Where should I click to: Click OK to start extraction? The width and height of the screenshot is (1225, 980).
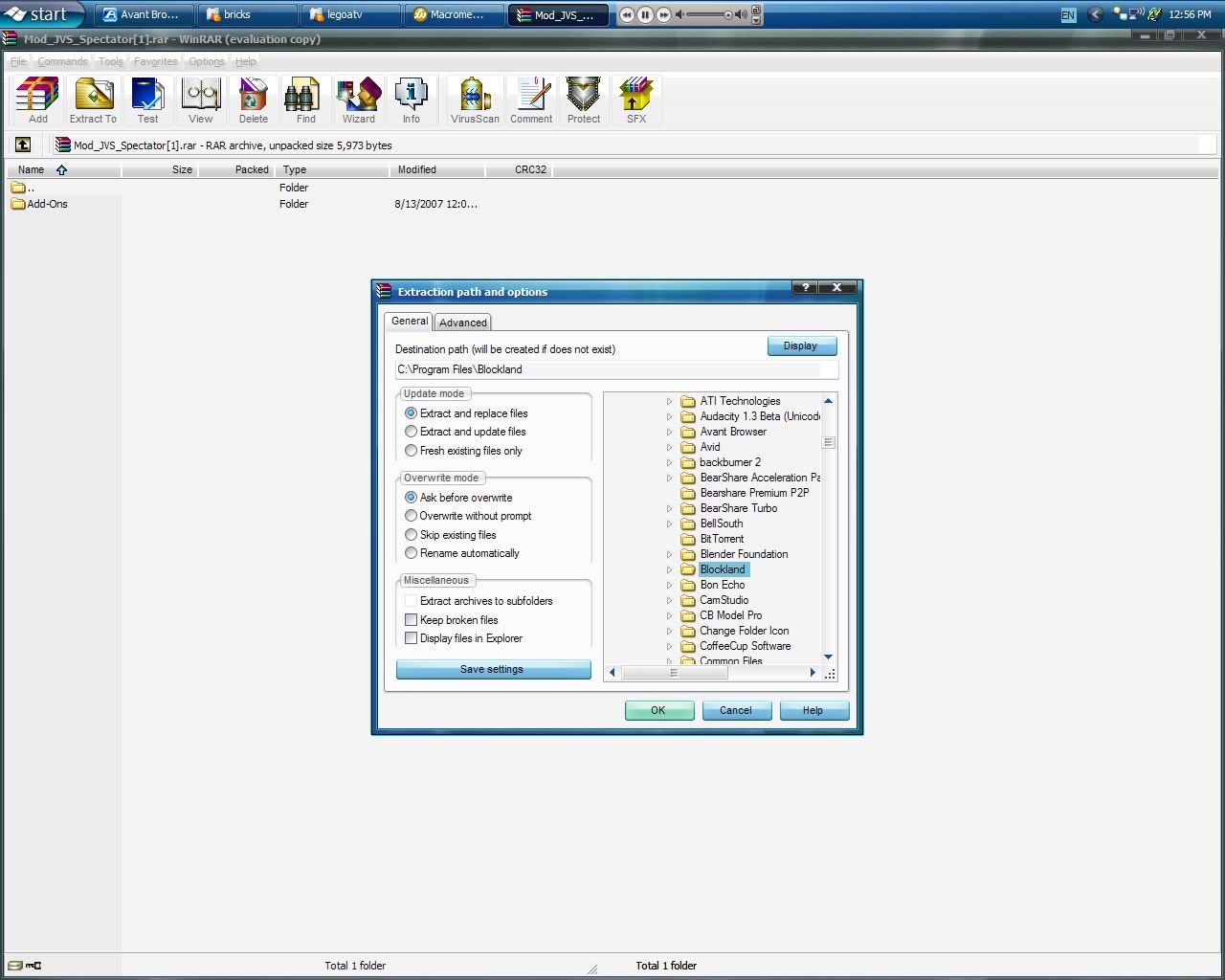coord(658,710)
